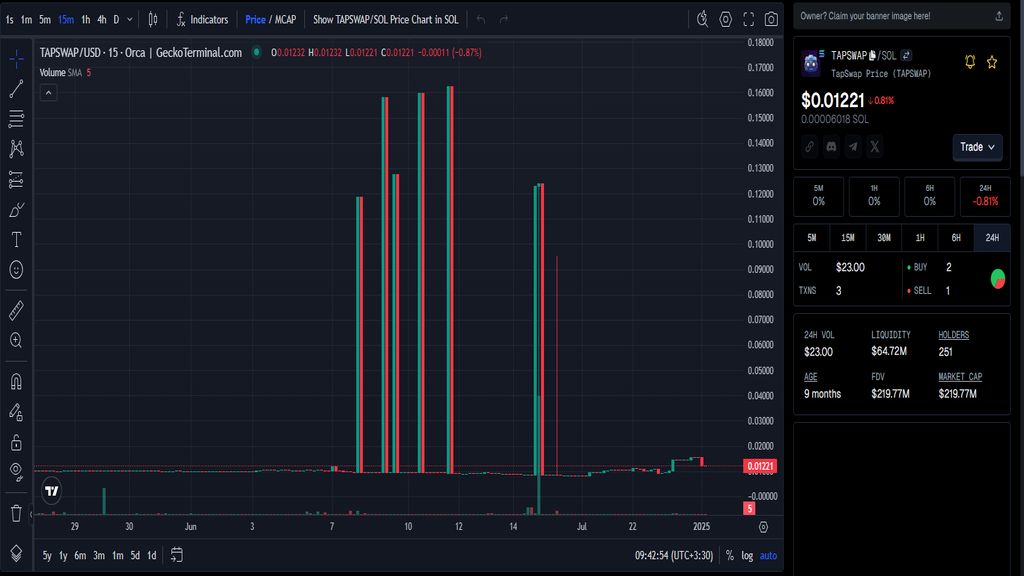Enter fullscreen chart mode
This screenshot has width=1024, height=576.
click(x=749, y=19)
